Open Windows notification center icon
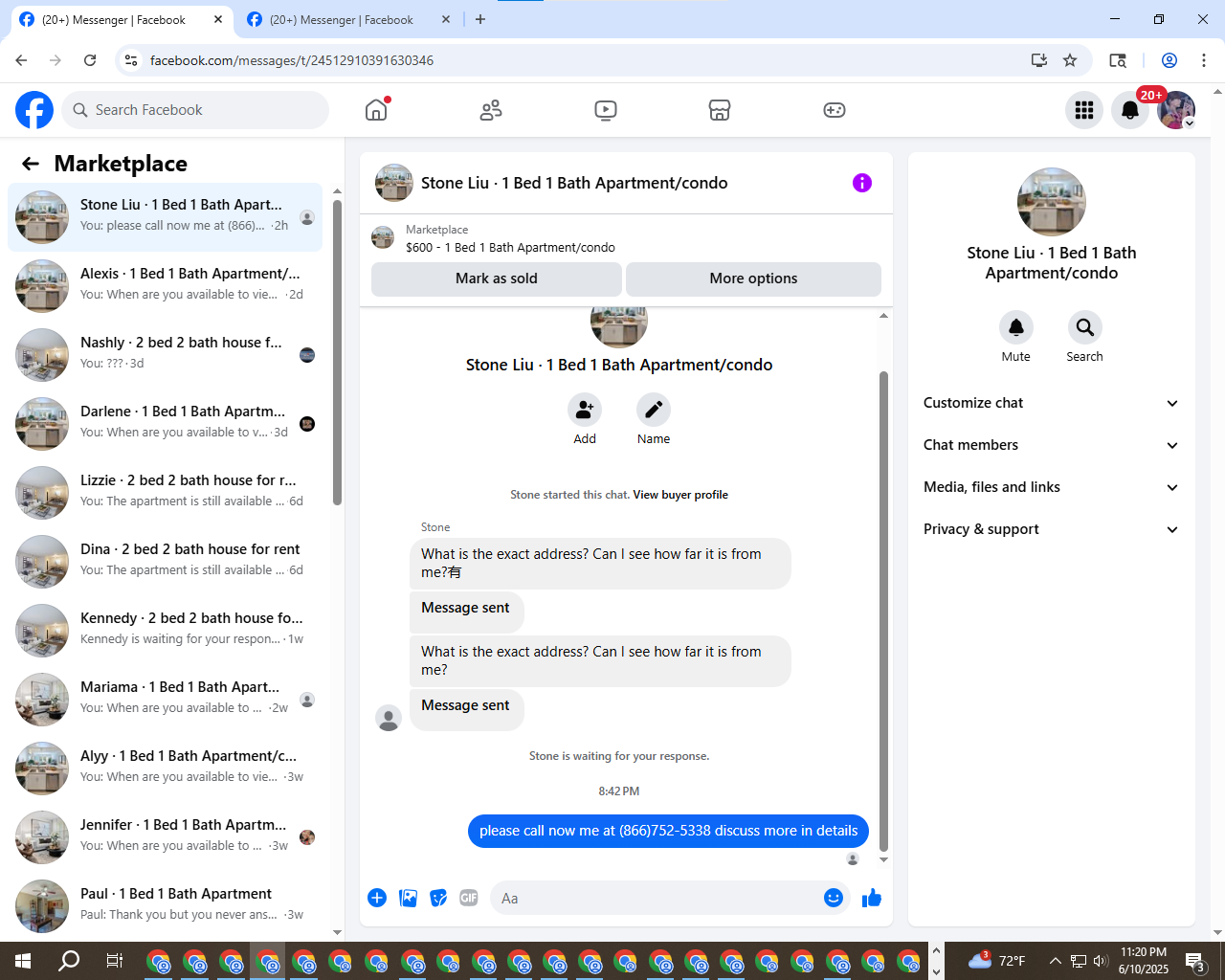This screenshot has width=1225, height=980. point(1195,961)
